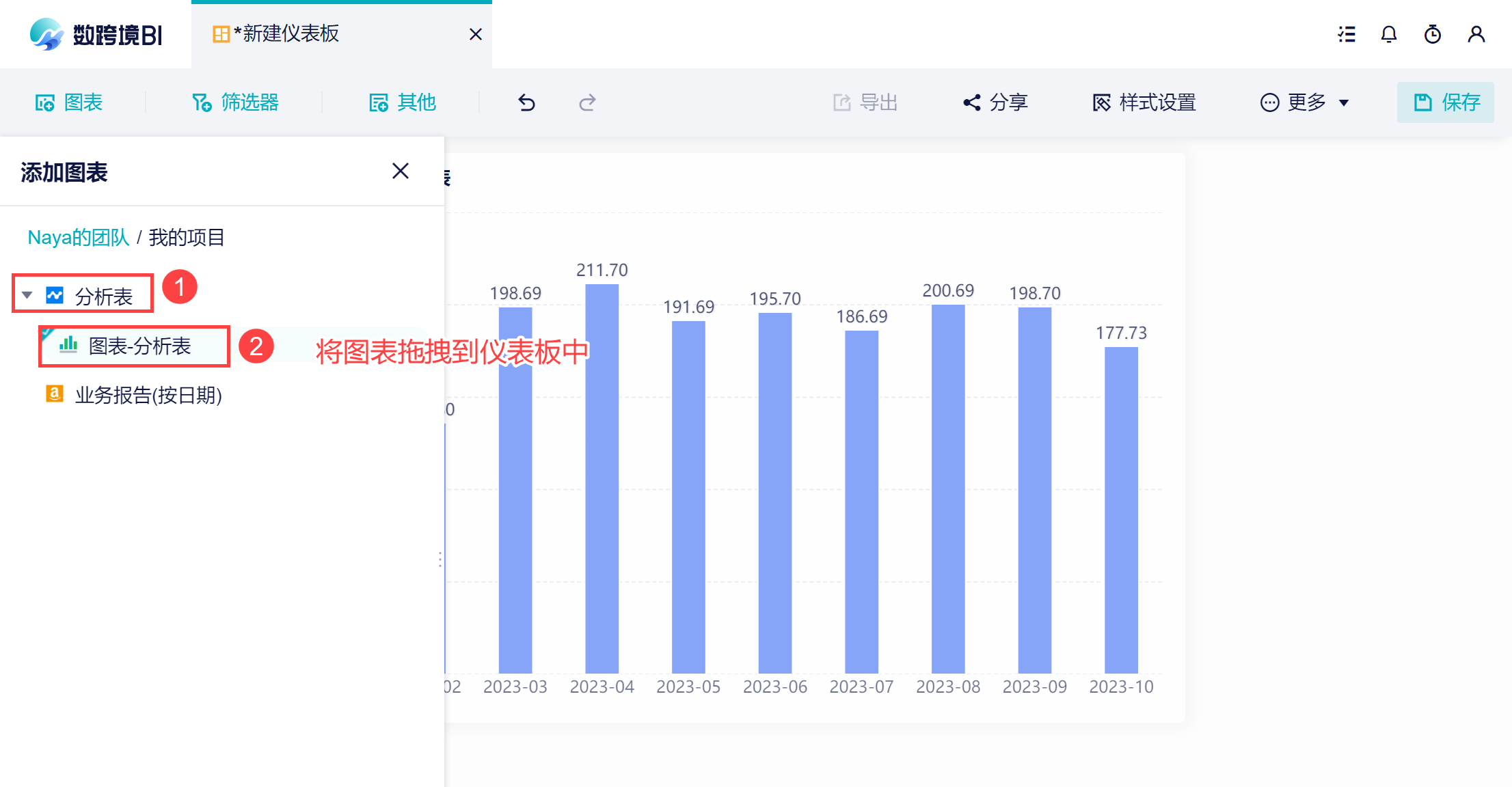Open the 更多 dropdown menu
The image size is (1512, 787).
point(1304,102)
